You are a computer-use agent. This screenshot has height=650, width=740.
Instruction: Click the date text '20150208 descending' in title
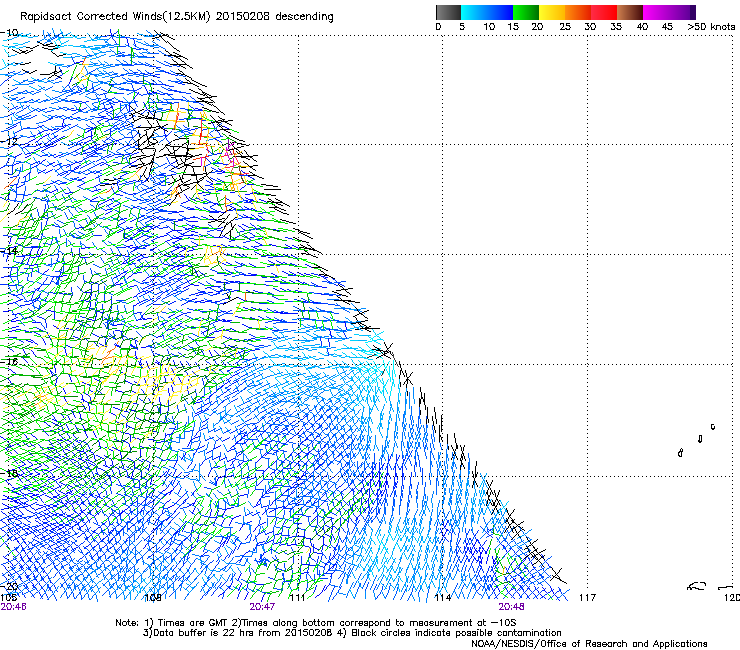(275, 17)
